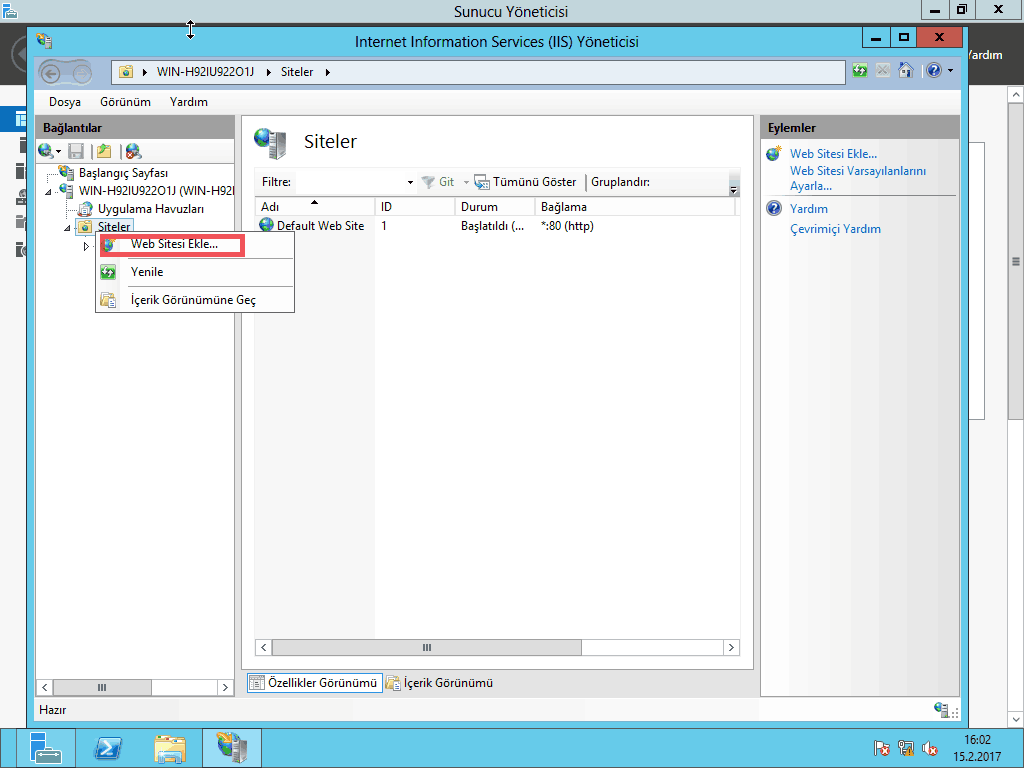Click the back navigation arrow button
The image size is (1024, 768).
(53, 72)
